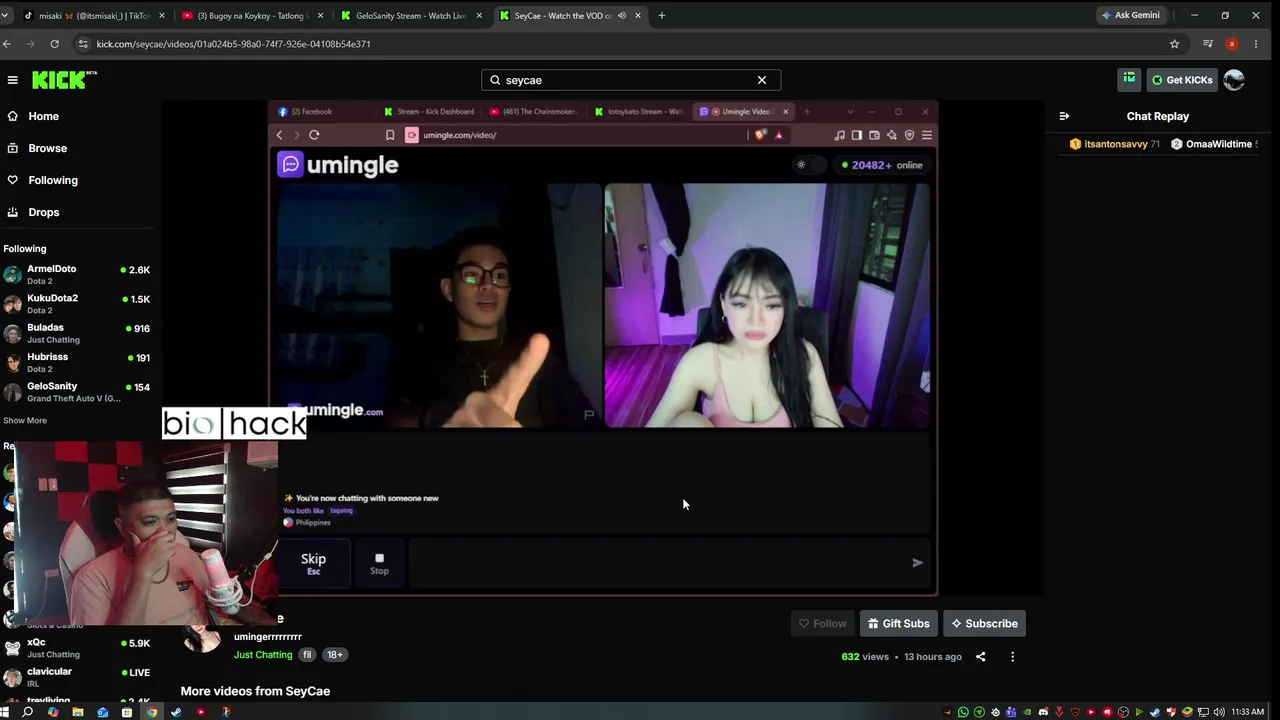
Task: Open the KukuDota2 channel
Action: click(x=77, y=304)
